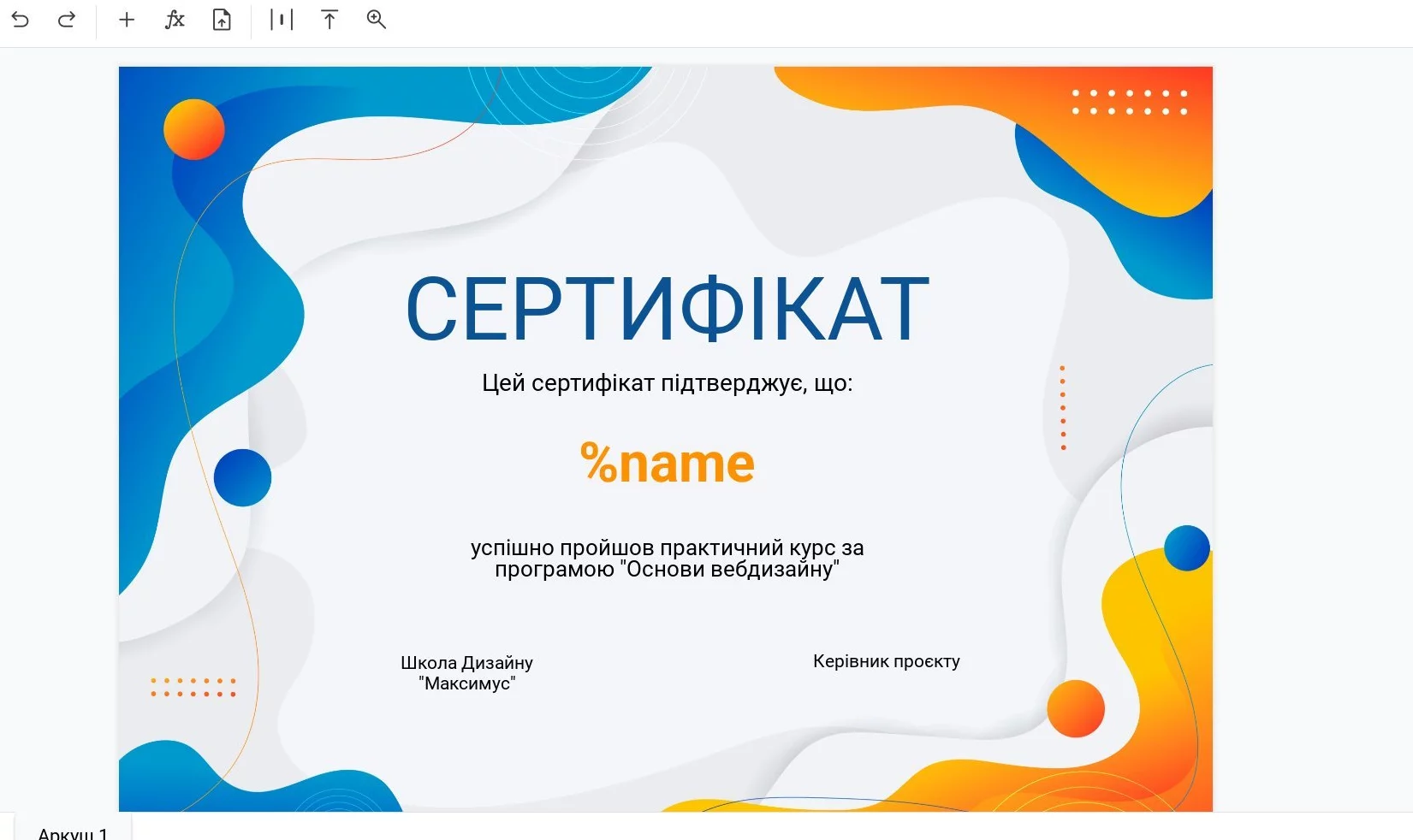Screen dimensions: 1413x840
Task: Distribute elements horizontally using alignment icon
Action: [282, 20]
